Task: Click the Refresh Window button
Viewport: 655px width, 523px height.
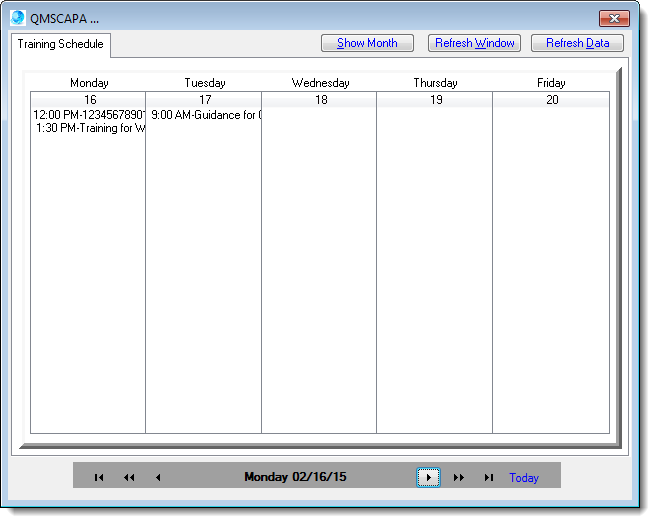Action: [x=474, y=43]
